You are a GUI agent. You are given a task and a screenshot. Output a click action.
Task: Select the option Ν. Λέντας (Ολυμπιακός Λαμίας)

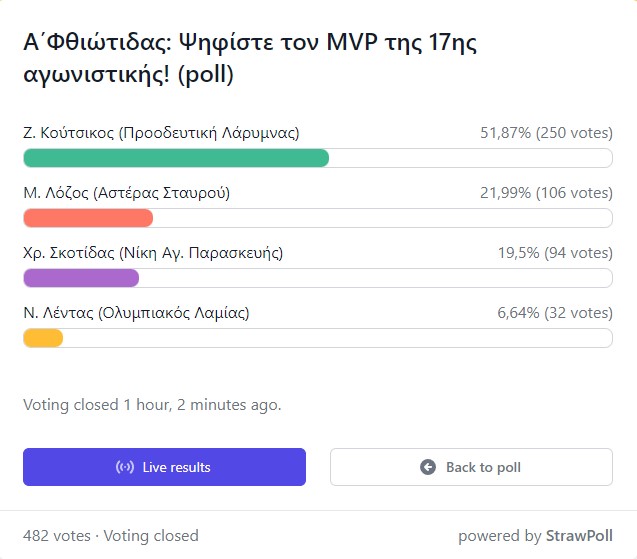136,313
